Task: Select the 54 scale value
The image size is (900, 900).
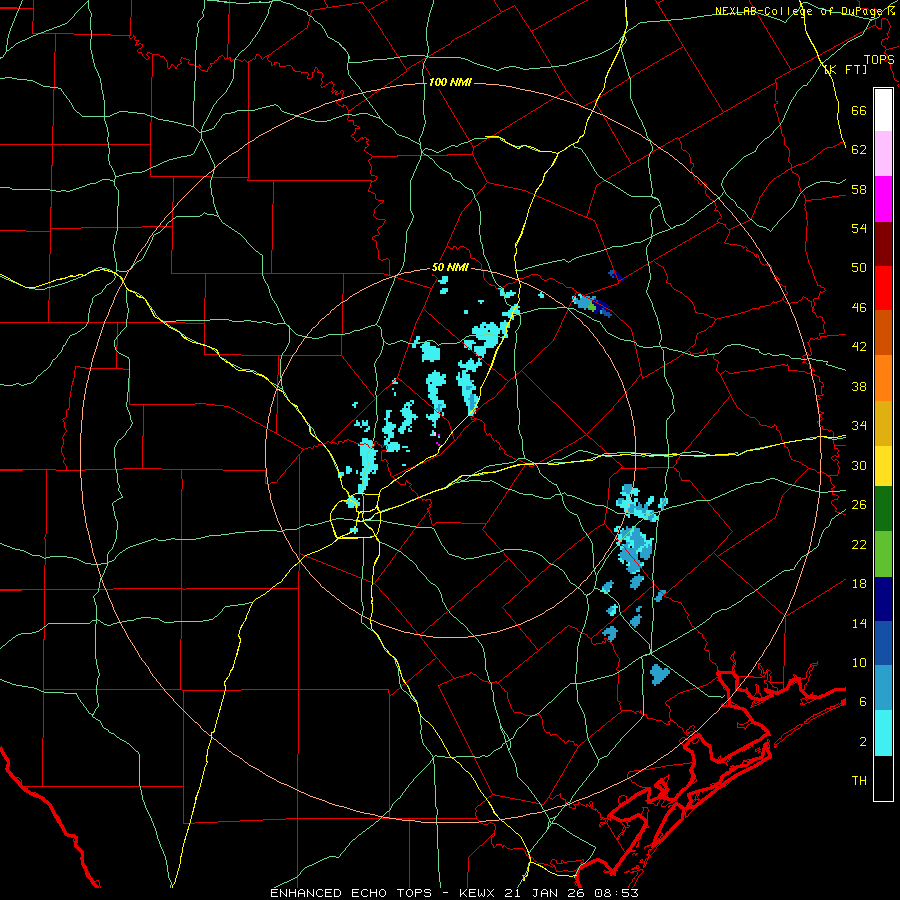Action: pos(859,228)
